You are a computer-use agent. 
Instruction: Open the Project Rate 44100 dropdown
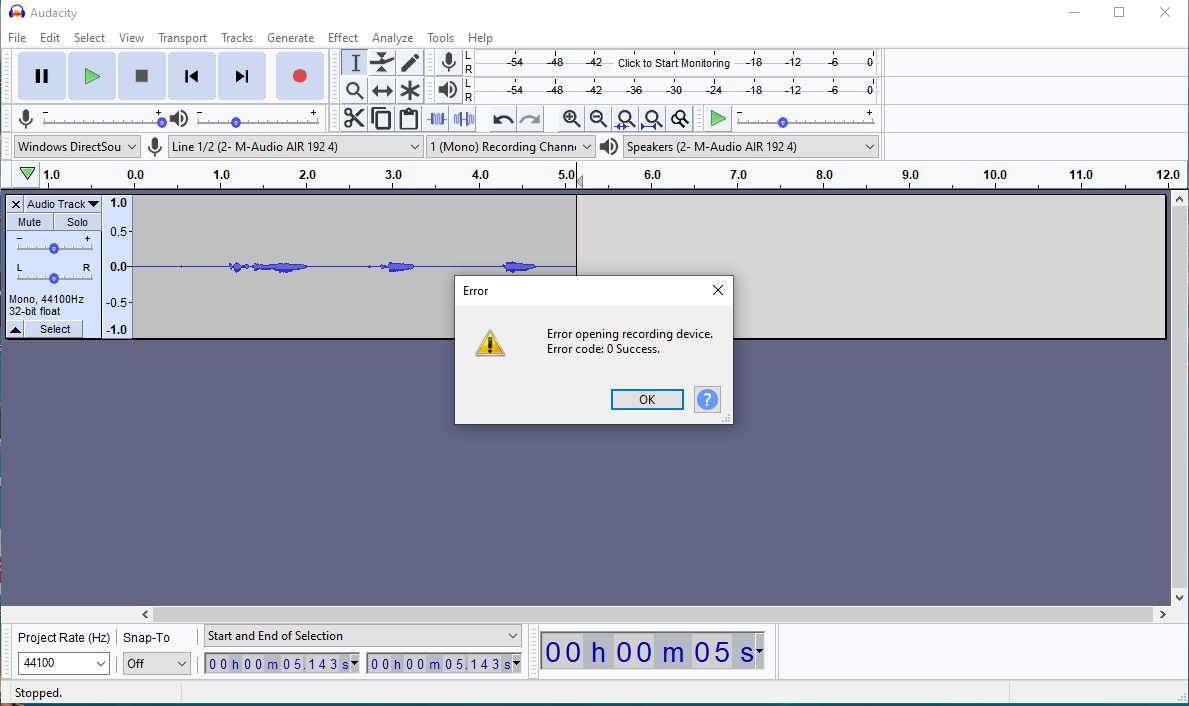tap(64, 664)
